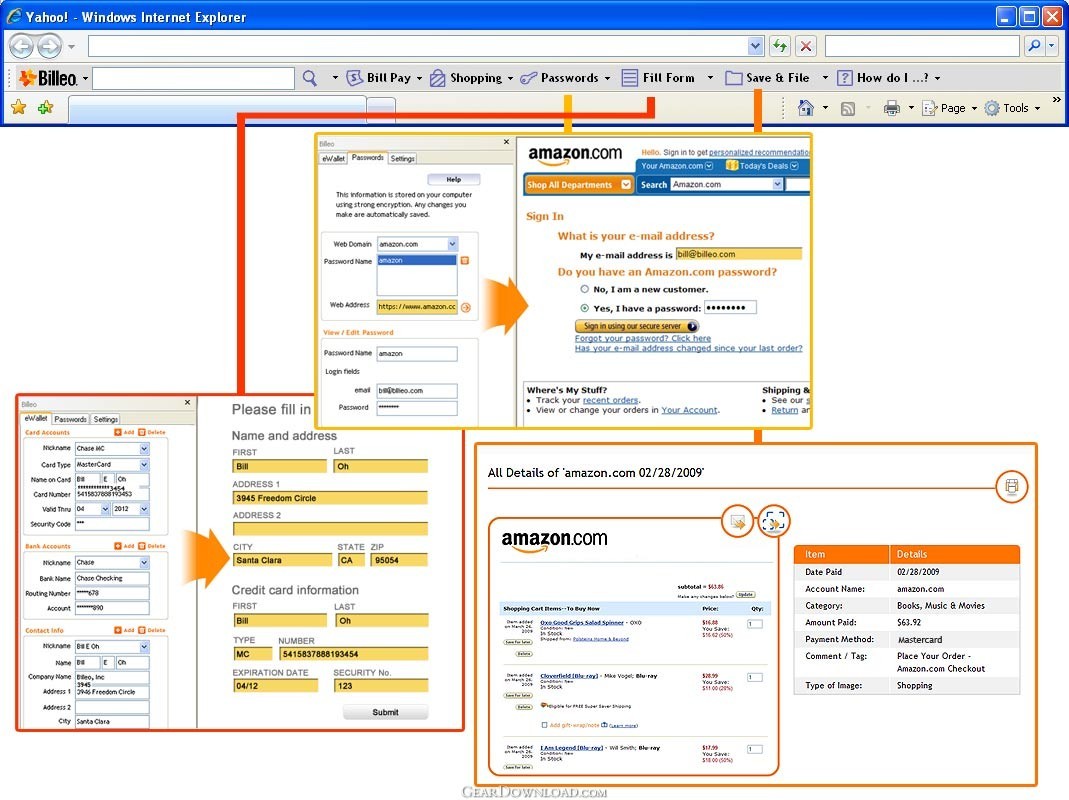Viewport: 1069px width, 800px height.
Task: Click the Submit button on the form
Action: tap(385, 712)
